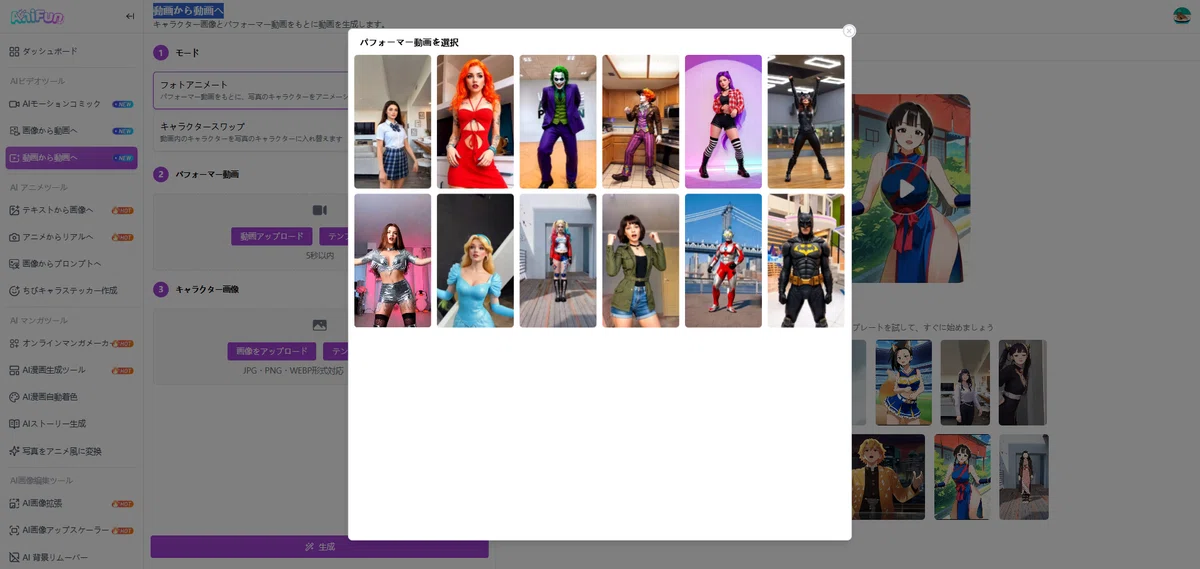Select the Harley Quinn on wooden deck video

[558, 260]
